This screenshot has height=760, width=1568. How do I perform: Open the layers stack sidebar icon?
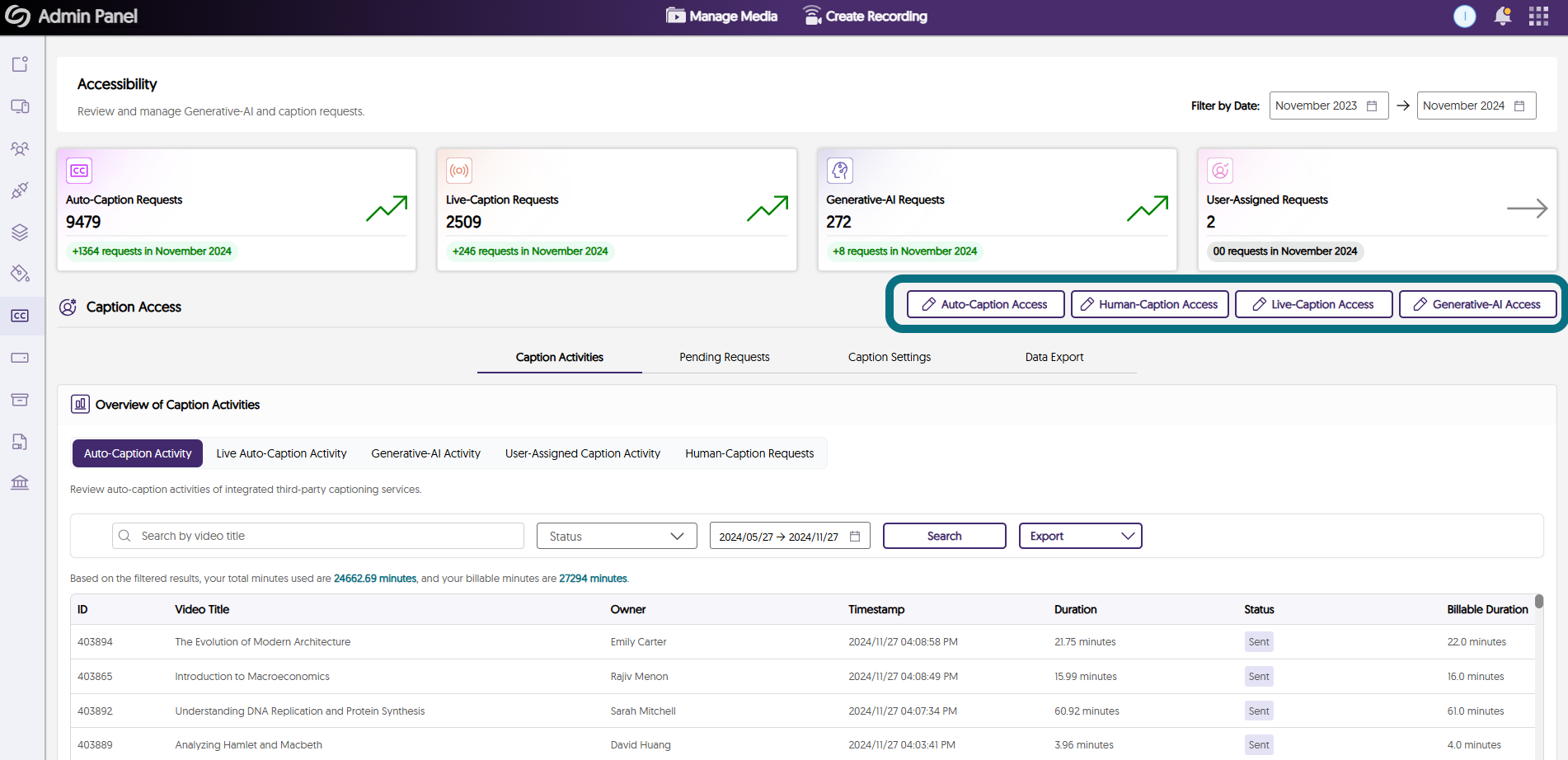[x=20, y=232]
